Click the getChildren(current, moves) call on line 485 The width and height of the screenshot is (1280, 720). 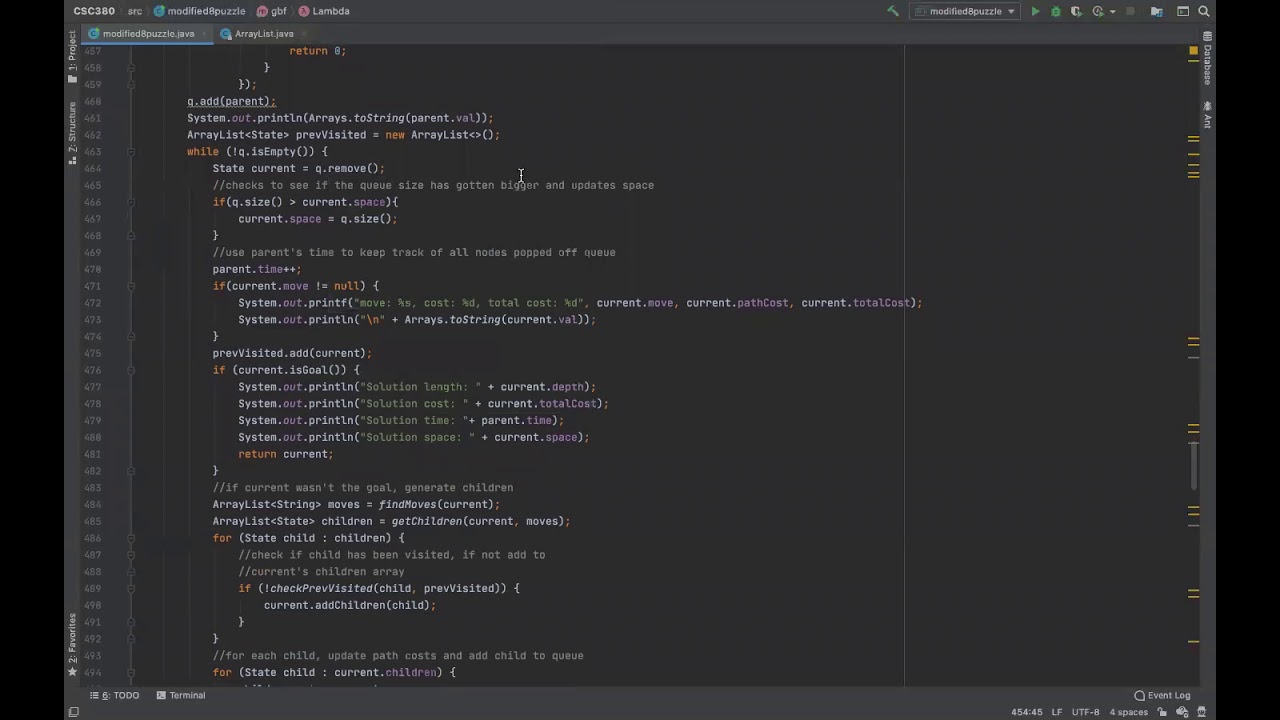coord(477,521)
